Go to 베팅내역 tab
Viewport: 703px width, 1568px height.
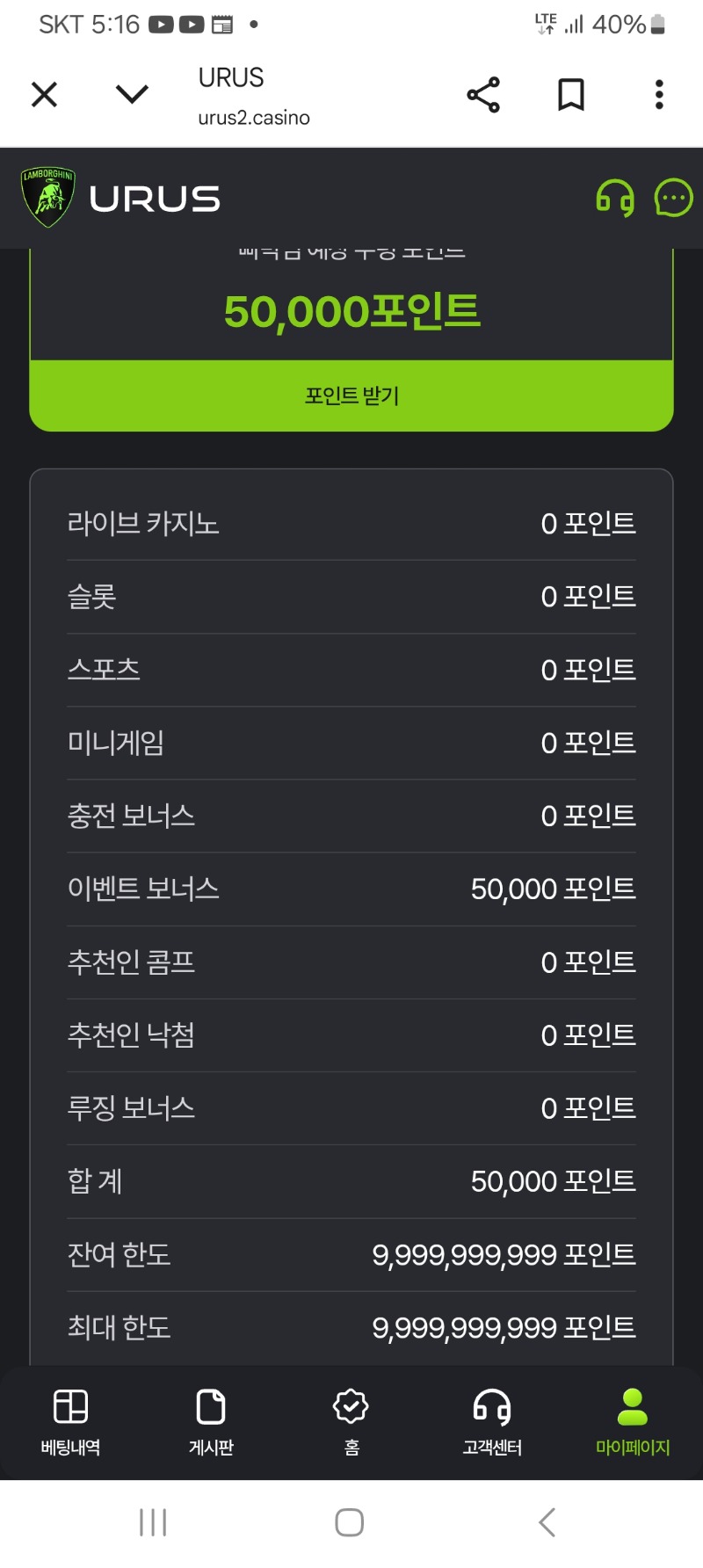(x=70, y=1422)
